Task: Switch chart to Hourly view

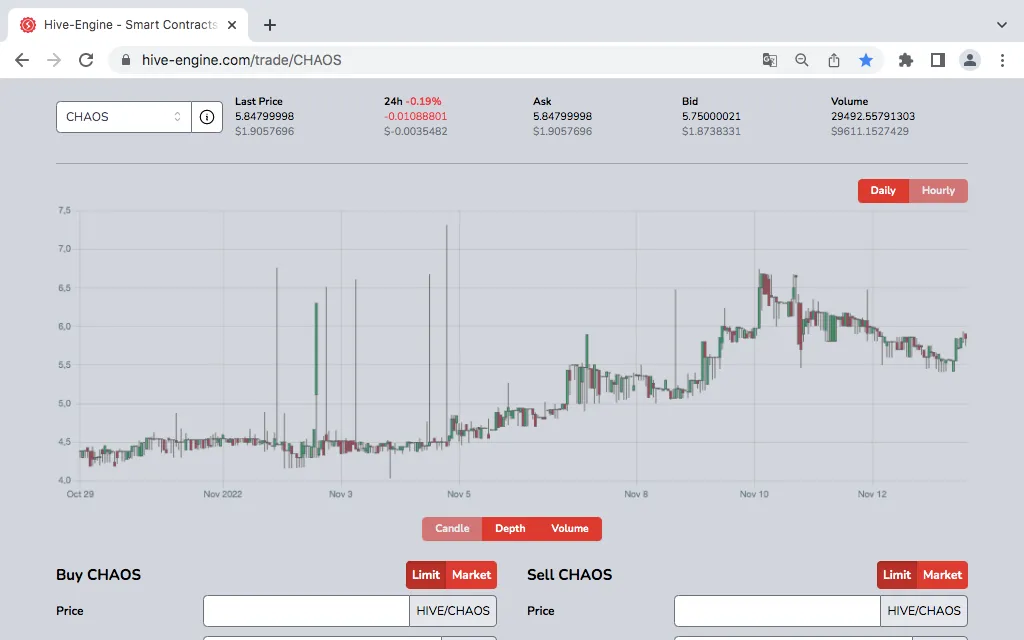Action: [938, 191]
